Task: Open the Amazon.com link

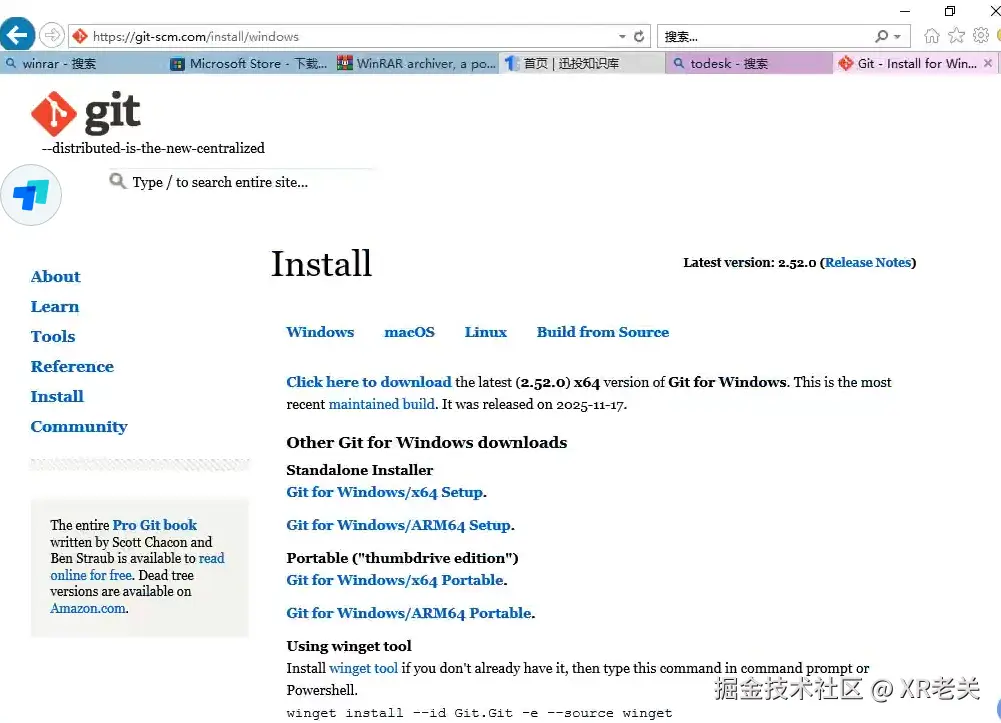Action: coord(88,608)
